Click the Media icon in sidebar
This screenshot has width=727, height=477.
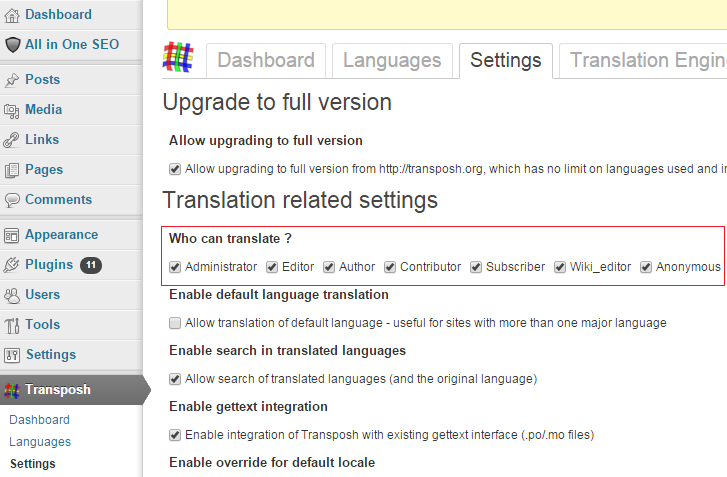point(12,110)
